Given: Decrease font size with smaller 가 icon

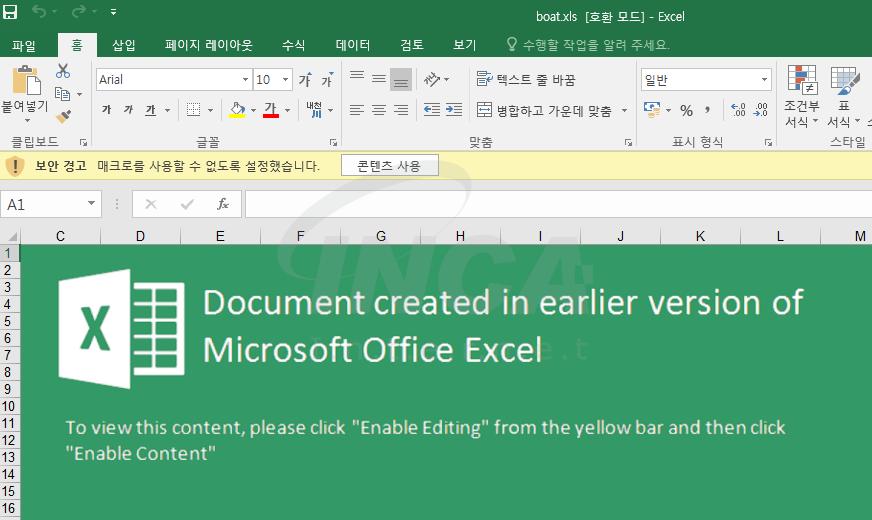Looking at the screenshot, I should [x=327, y=80].
